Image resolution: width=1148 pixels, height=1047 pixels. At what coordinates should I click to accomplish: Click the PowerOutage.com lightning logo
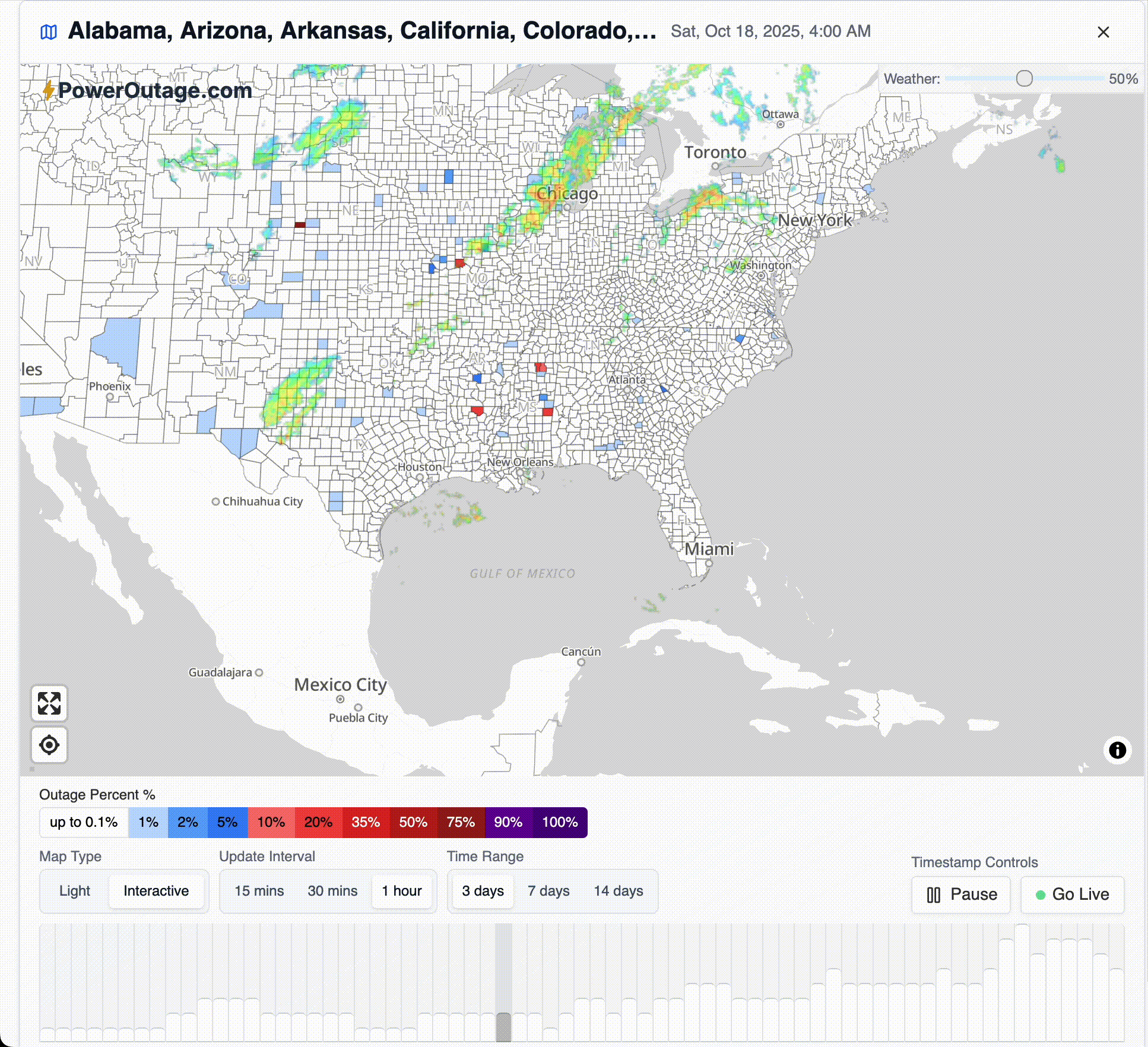point(49,91)
